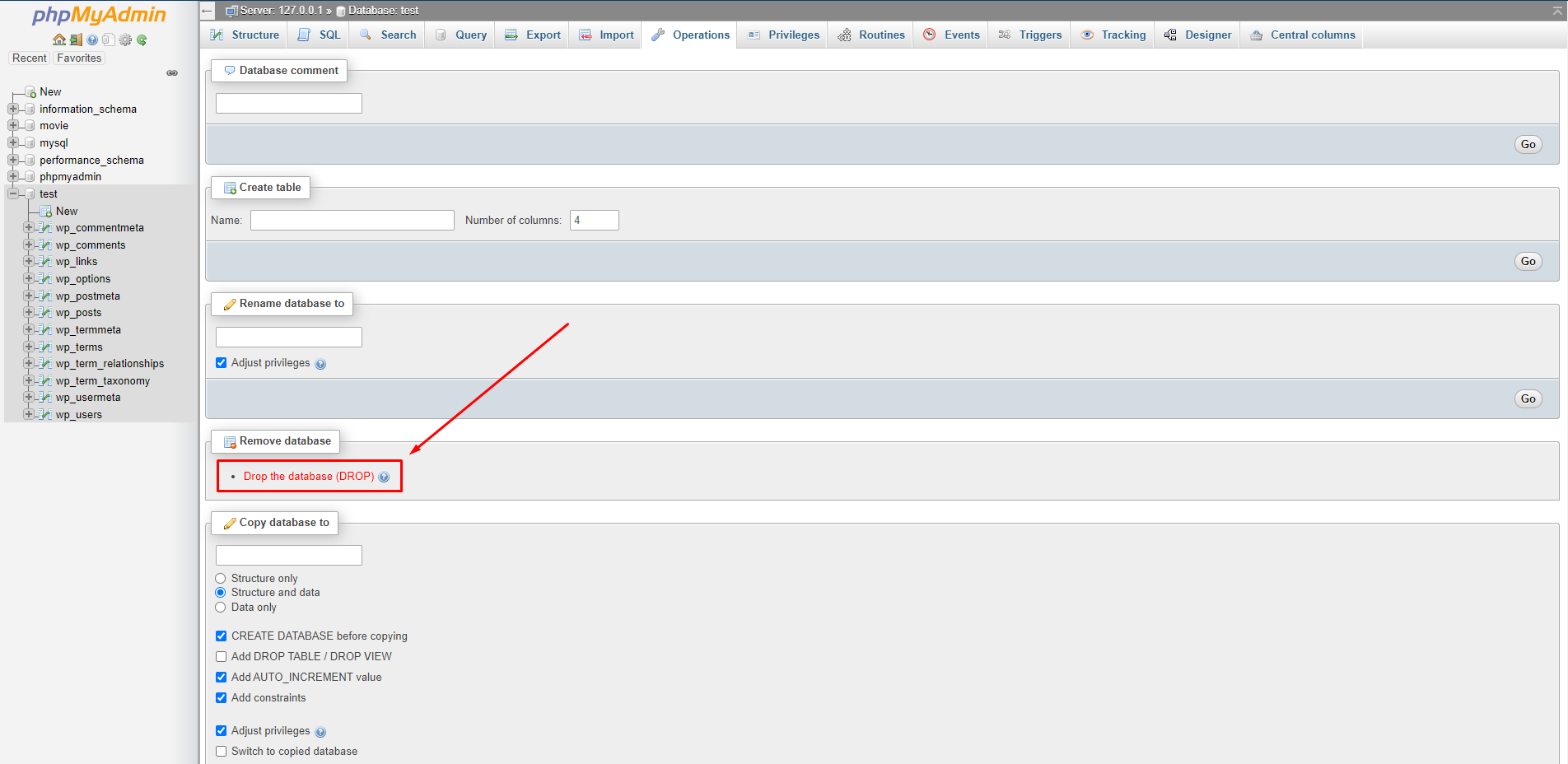Toggle Add AUTO_INCREMENT value checkbox
Screen dimensions: 1568x764
[x=221, y=677]
